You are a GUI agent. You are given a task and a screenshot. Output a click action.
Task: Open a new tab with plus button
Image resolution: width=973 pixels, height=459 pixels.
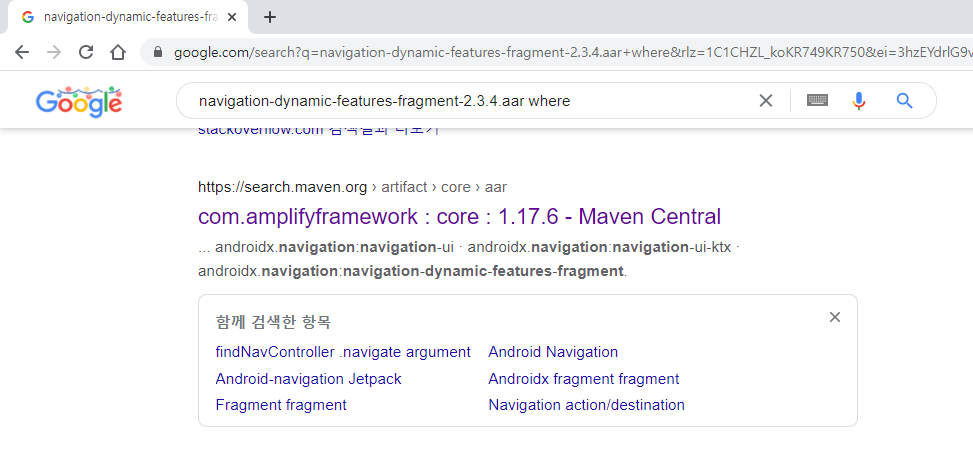coord(269,17)
